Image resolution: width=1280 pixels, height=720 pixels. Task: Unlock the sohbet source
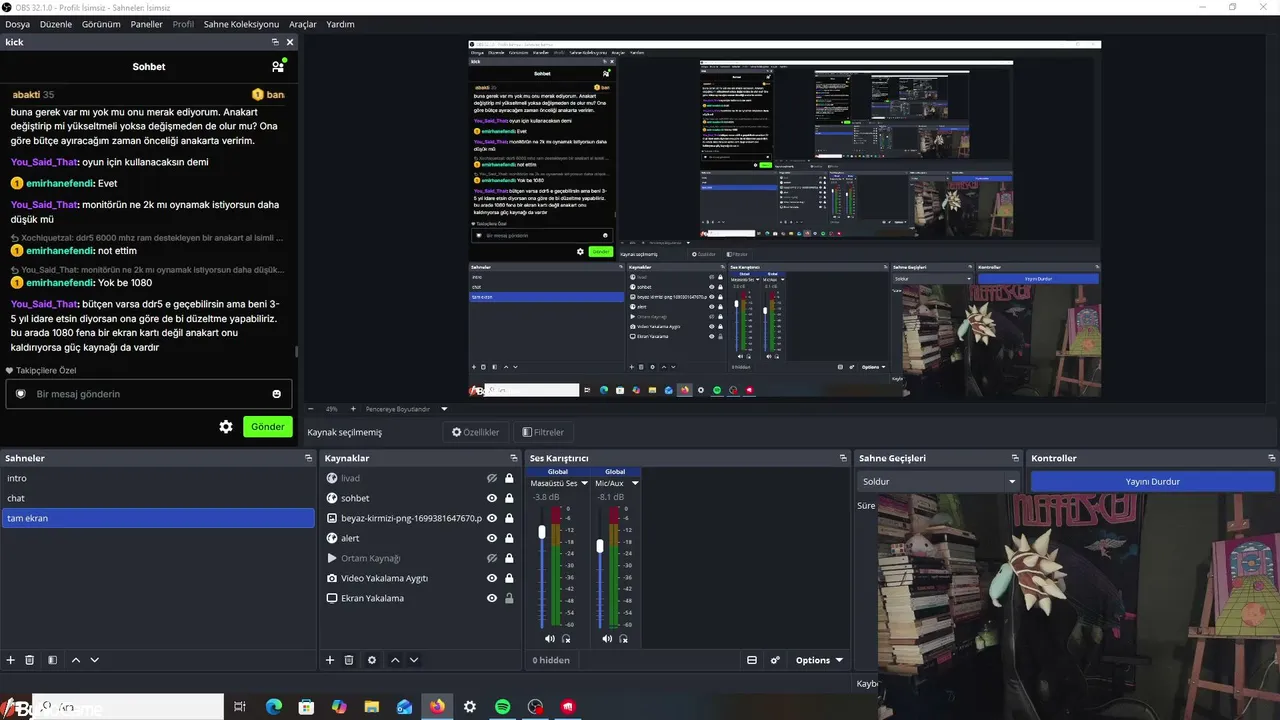tap(509, 498)
